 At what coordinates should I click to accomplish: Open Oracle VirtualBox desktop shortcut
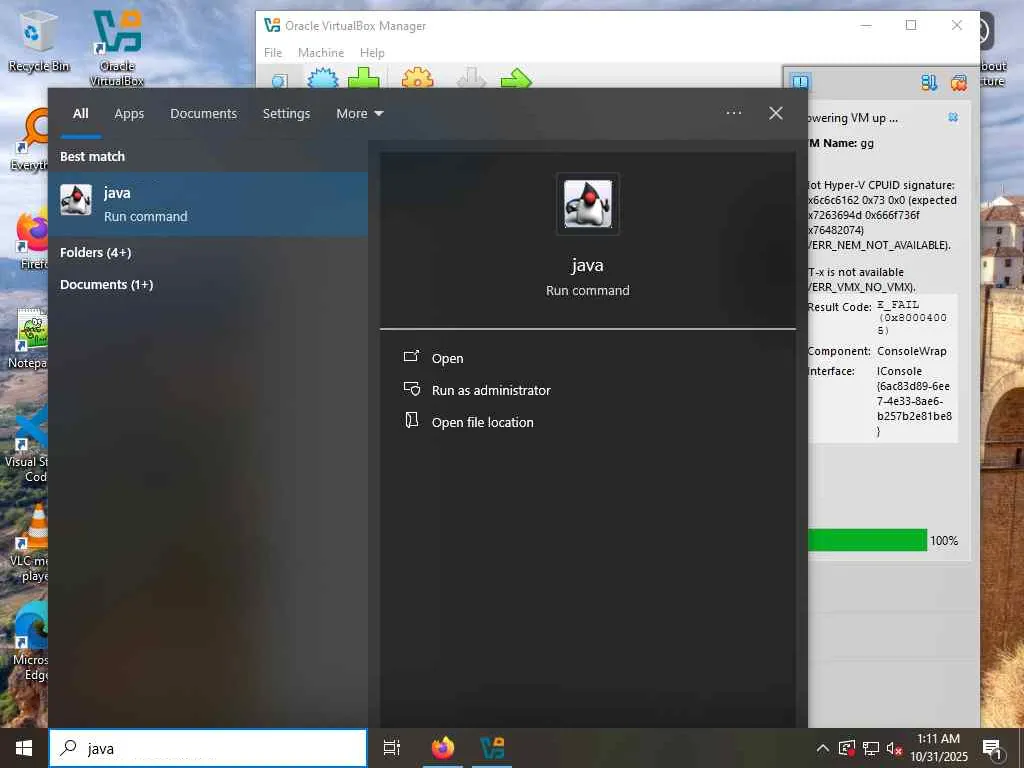(x=117, y=48)
